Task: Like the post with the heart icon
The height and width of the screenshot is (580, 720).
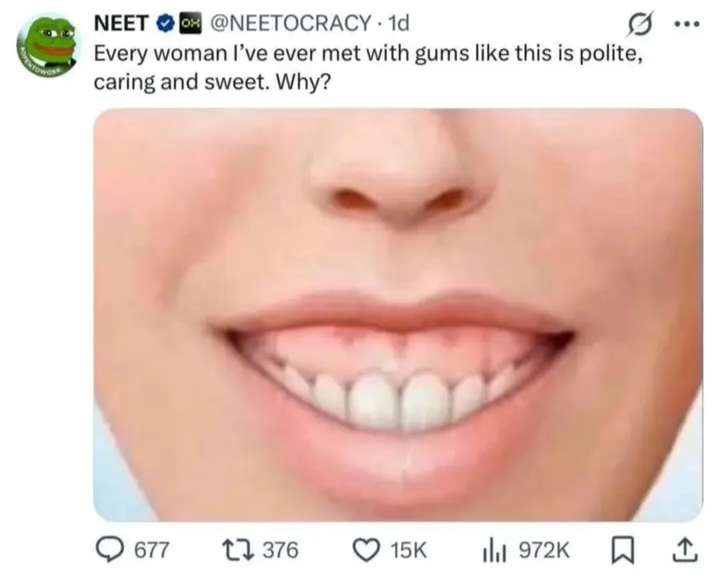Action: (366, 550)
